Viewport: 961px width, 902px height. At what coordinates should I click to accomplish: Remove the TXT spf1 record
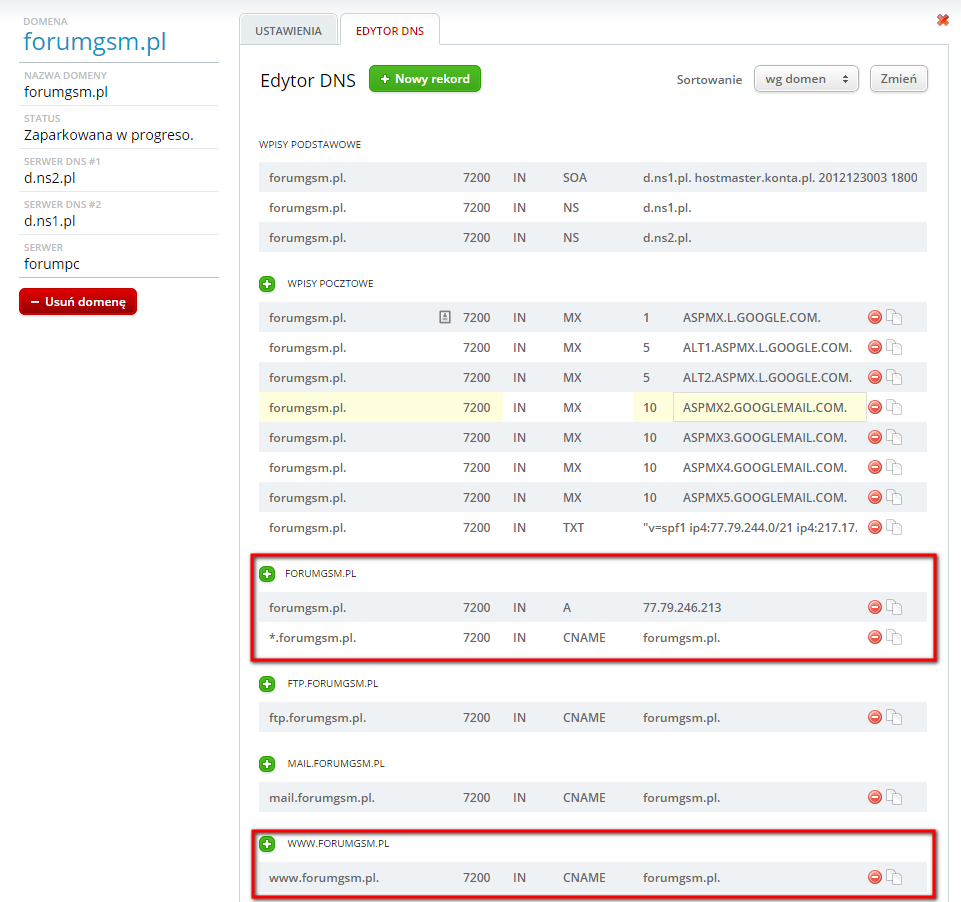[875, 527]
